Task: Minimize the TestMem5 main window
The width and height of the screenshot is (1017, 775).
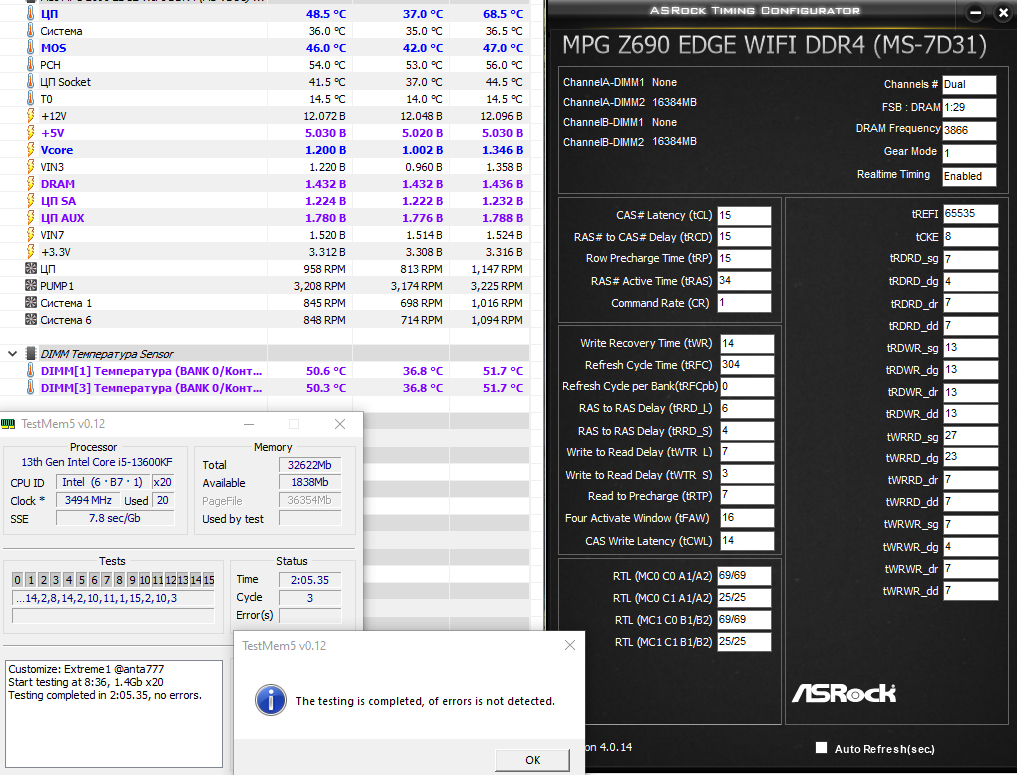Action: (x=249, y=424)
